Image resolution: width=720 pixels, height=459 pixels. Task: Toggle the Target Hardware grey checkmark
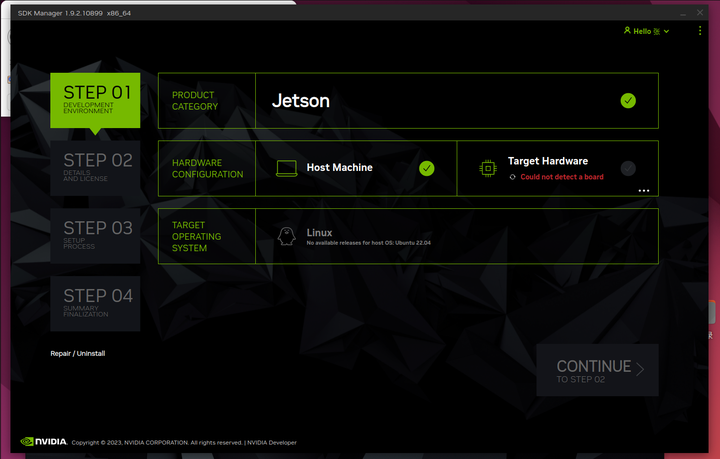(x=628, y=168)
